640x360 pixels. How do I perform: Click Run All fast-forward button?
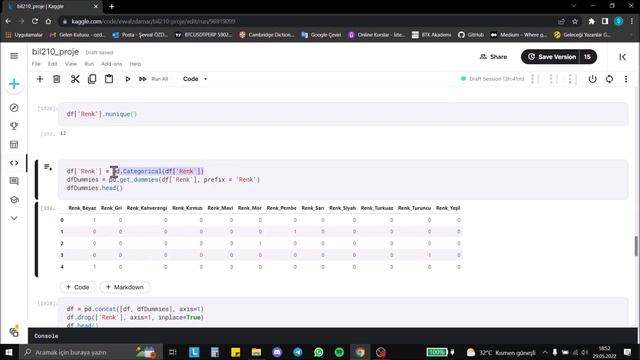[x=153, y=79]
